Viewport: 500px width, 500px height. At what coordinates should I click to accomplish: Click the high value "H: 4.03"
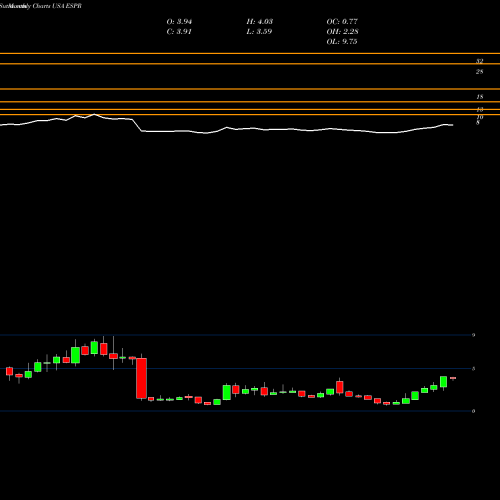tap(260, 22)
